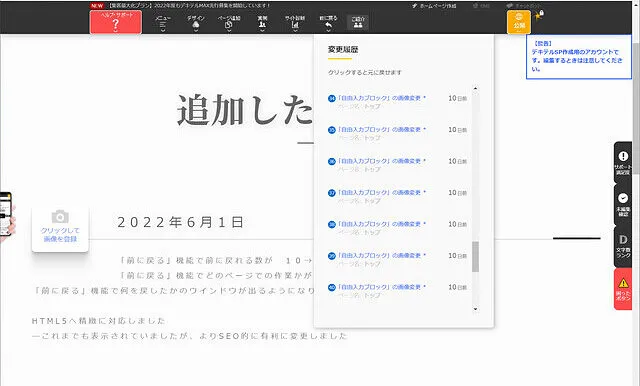Click the 未編集確認 checkmark side button

click(623, 204)
